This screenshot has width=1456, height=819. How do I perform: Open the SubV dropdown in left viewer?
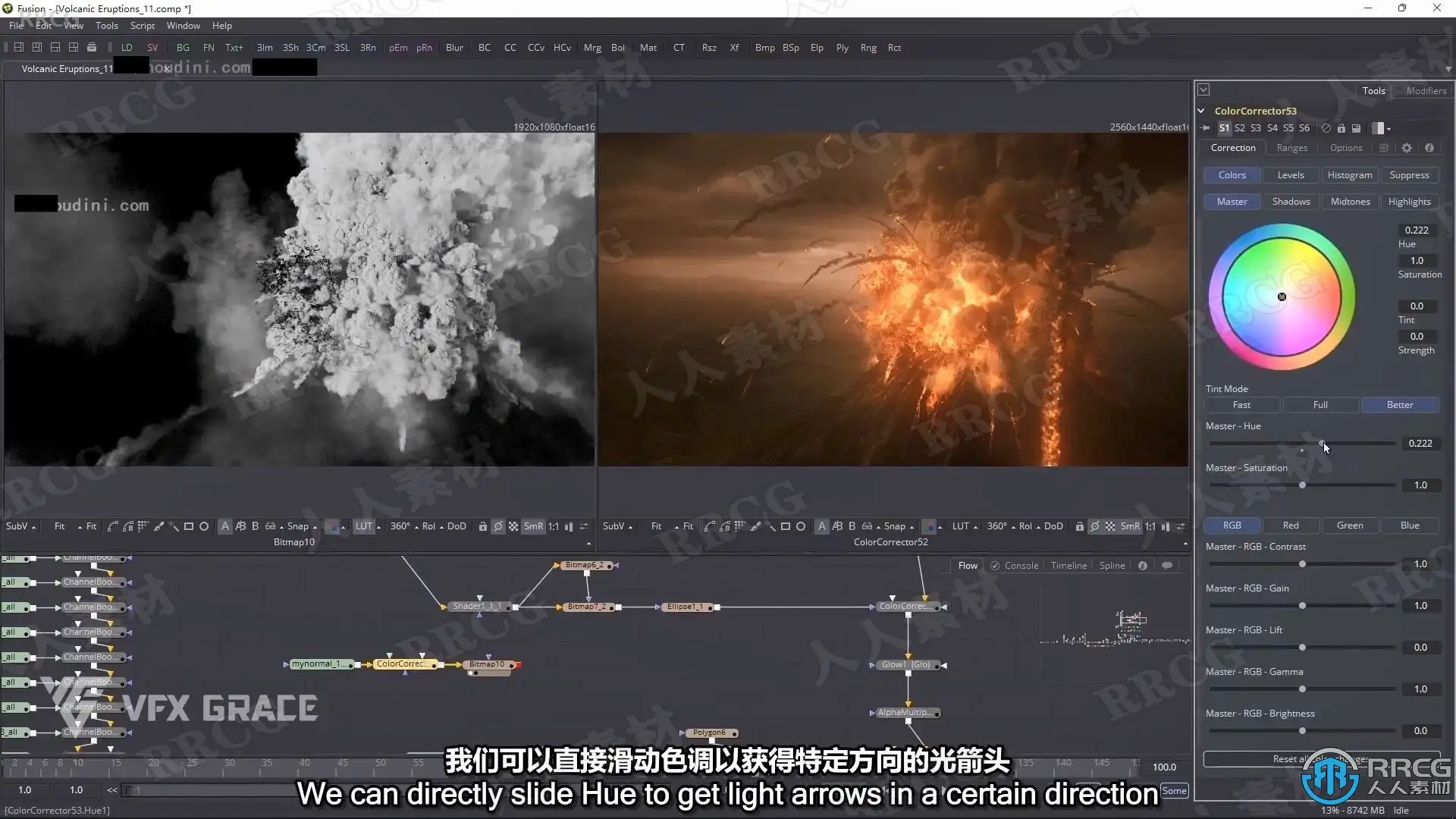[x=20, y=526]
